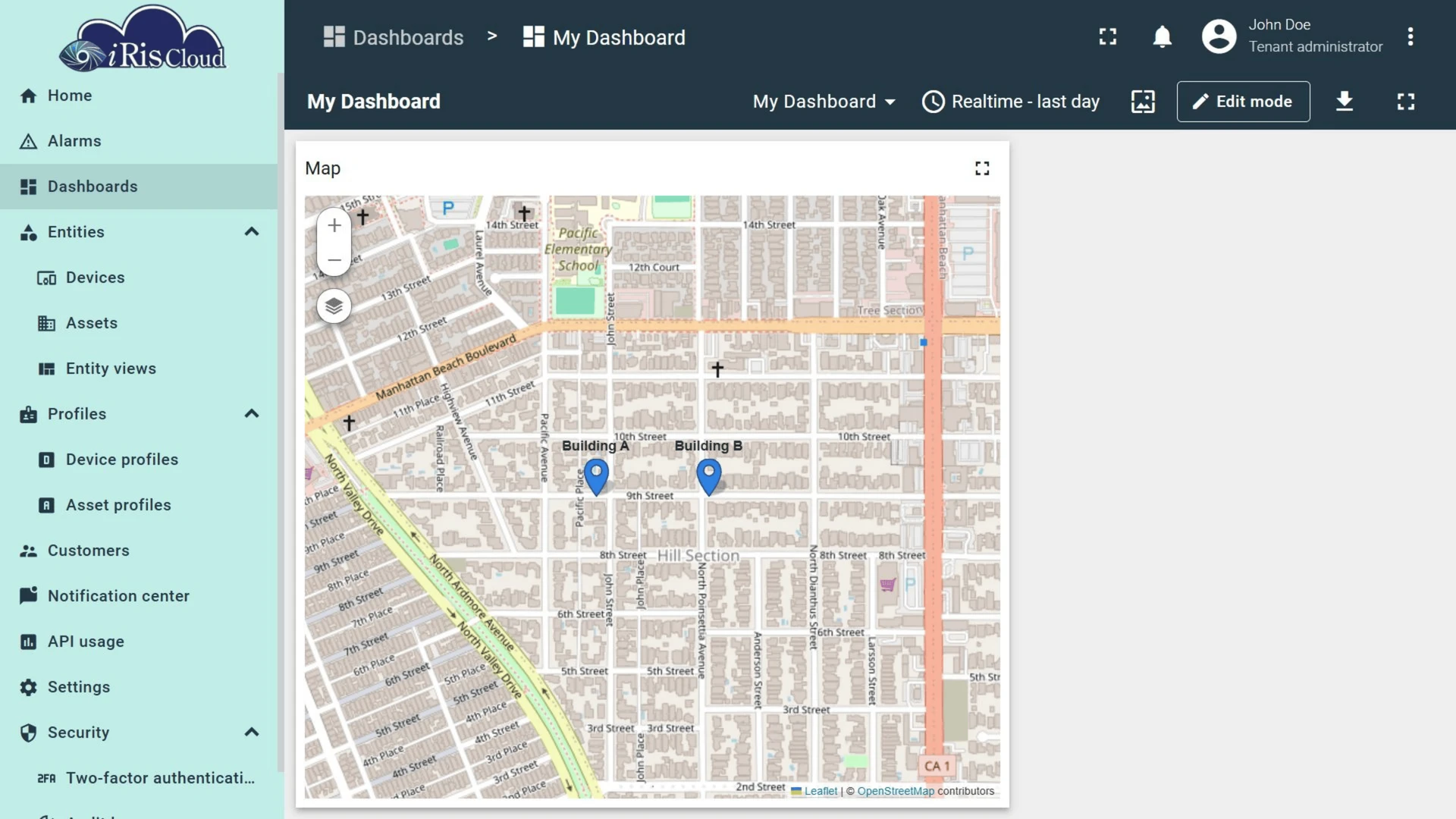This screenshot has height=819, width=1456.
Task: Click the iRisCloud logo
Action: tap(143, 38)
